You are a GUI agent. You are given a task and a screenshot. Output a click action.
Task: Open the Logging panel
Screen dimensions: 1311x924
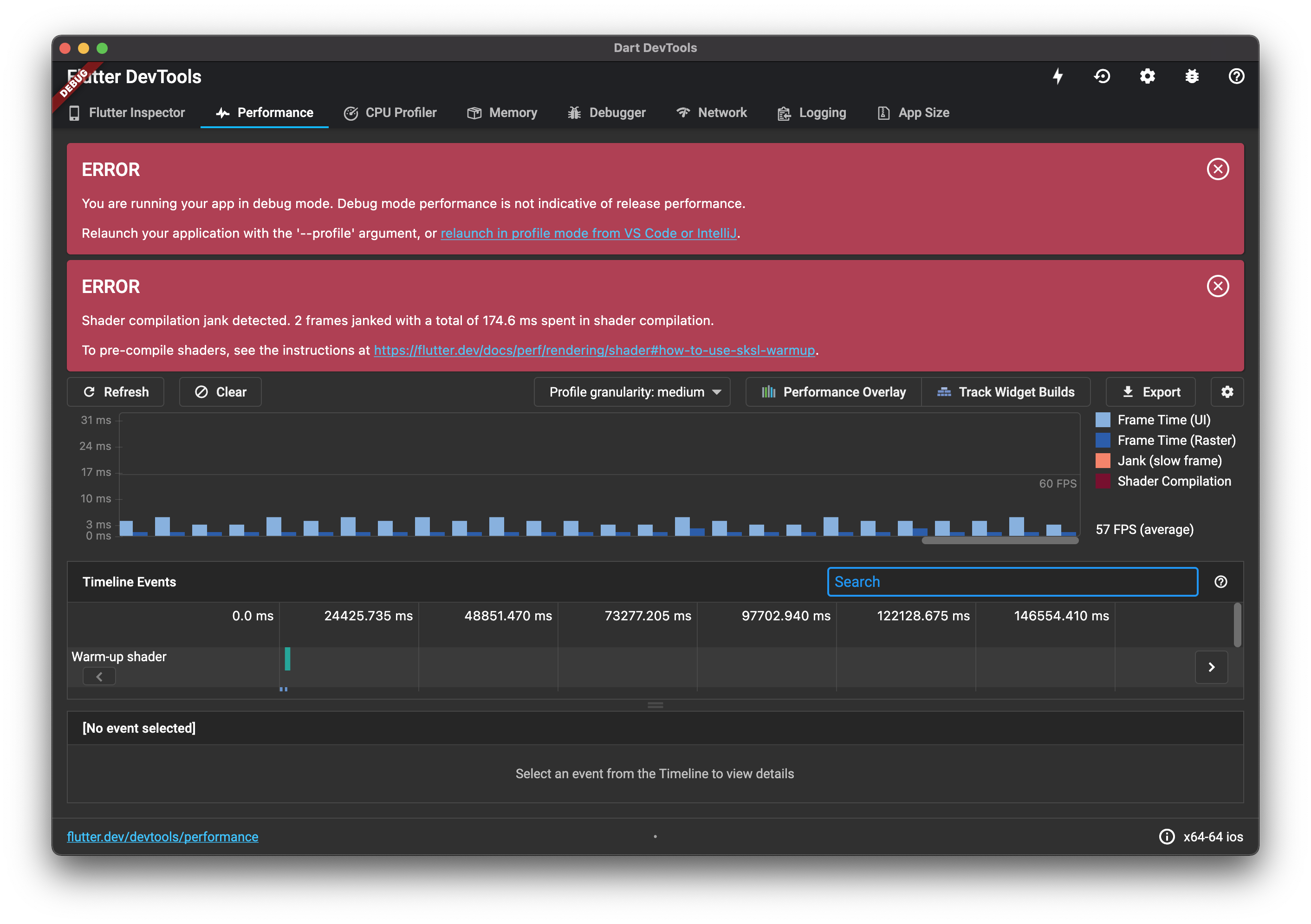click(811, 112)
